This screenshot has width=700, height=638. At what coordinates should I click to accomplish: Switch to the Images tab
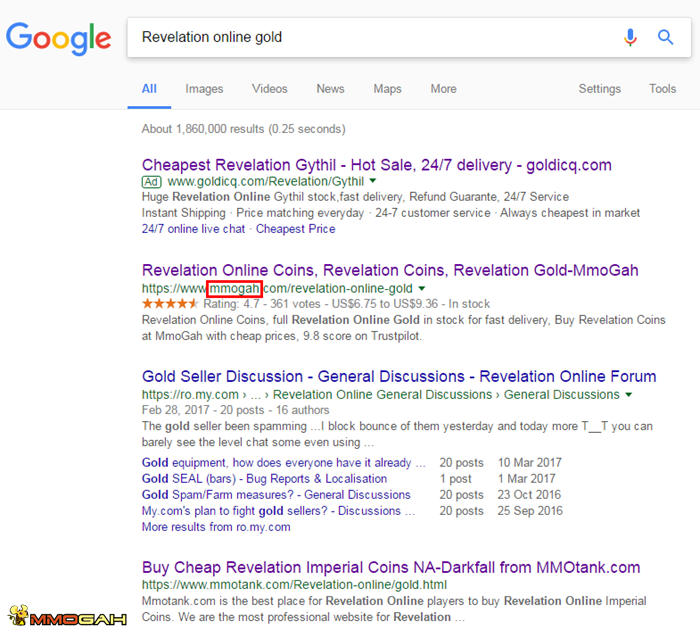pyautogui.click(x=204, y=89)
